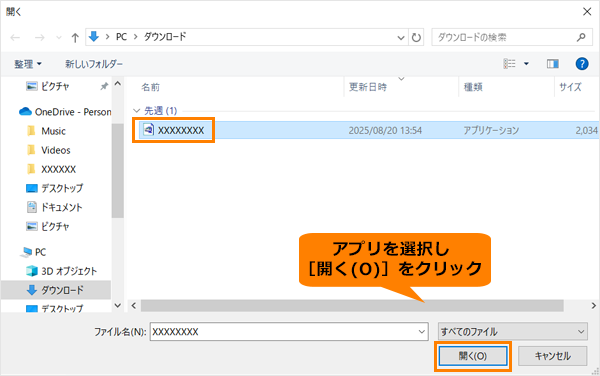Select pinned ピクチャ at top of sidebar

click(48, 86)
